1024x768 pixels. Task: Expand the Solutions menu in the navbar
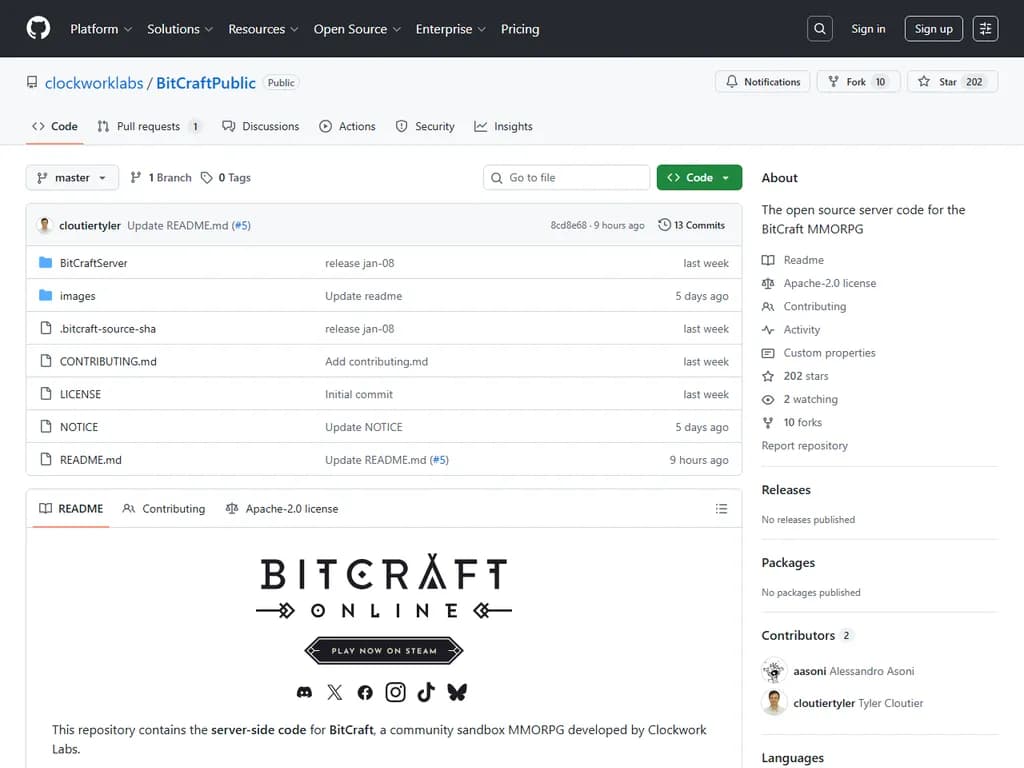coord(179,29)
